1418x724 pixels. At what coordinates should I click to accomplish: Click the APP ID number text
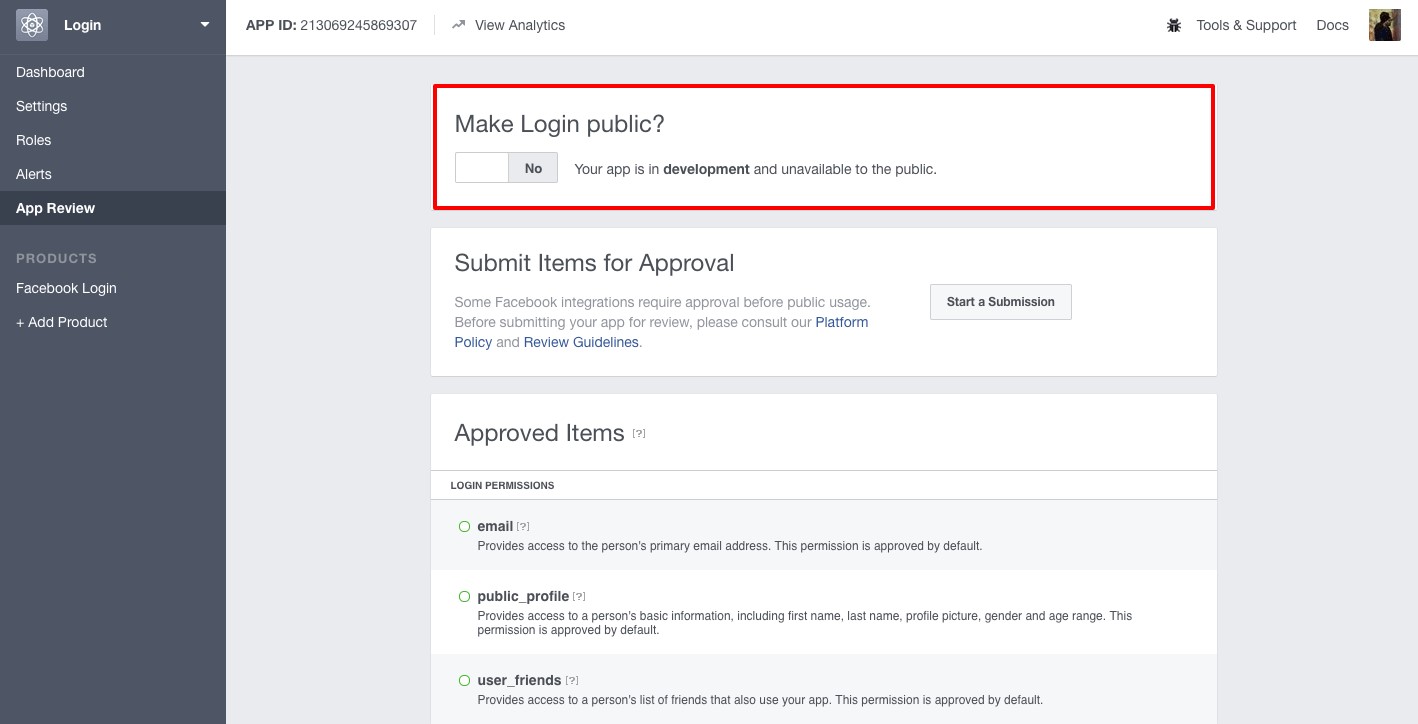[359, 25]
